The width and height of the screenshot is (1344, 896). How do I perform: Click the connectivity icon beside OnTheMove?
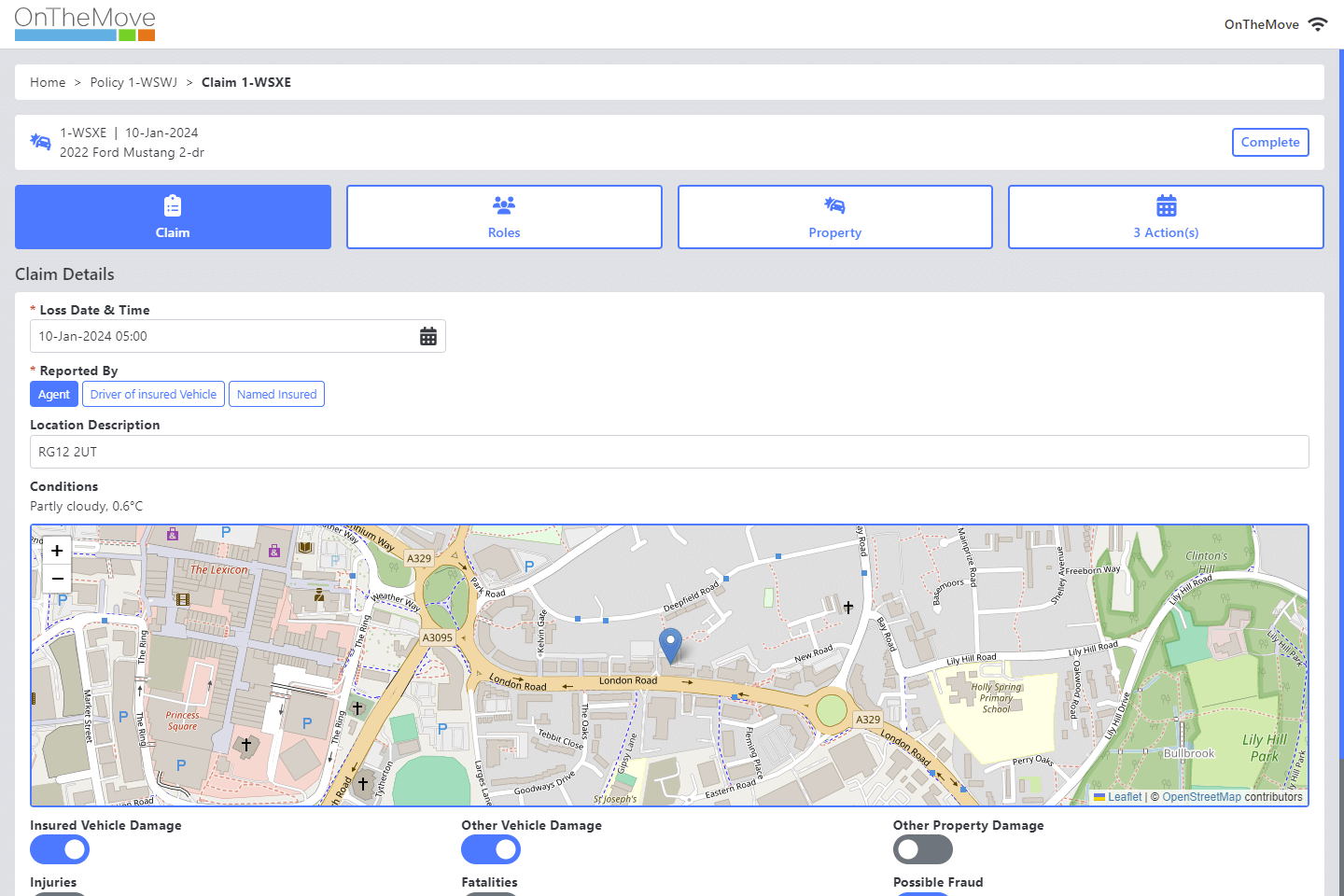pos(1318,24)
